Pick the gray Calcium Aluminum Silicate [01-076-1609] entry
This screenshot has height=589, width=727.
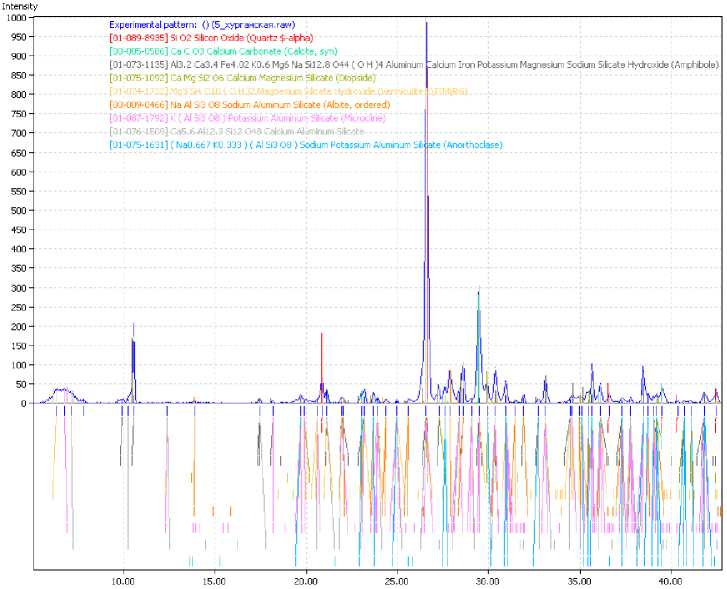pyautogui.click(x=237, y=132)
